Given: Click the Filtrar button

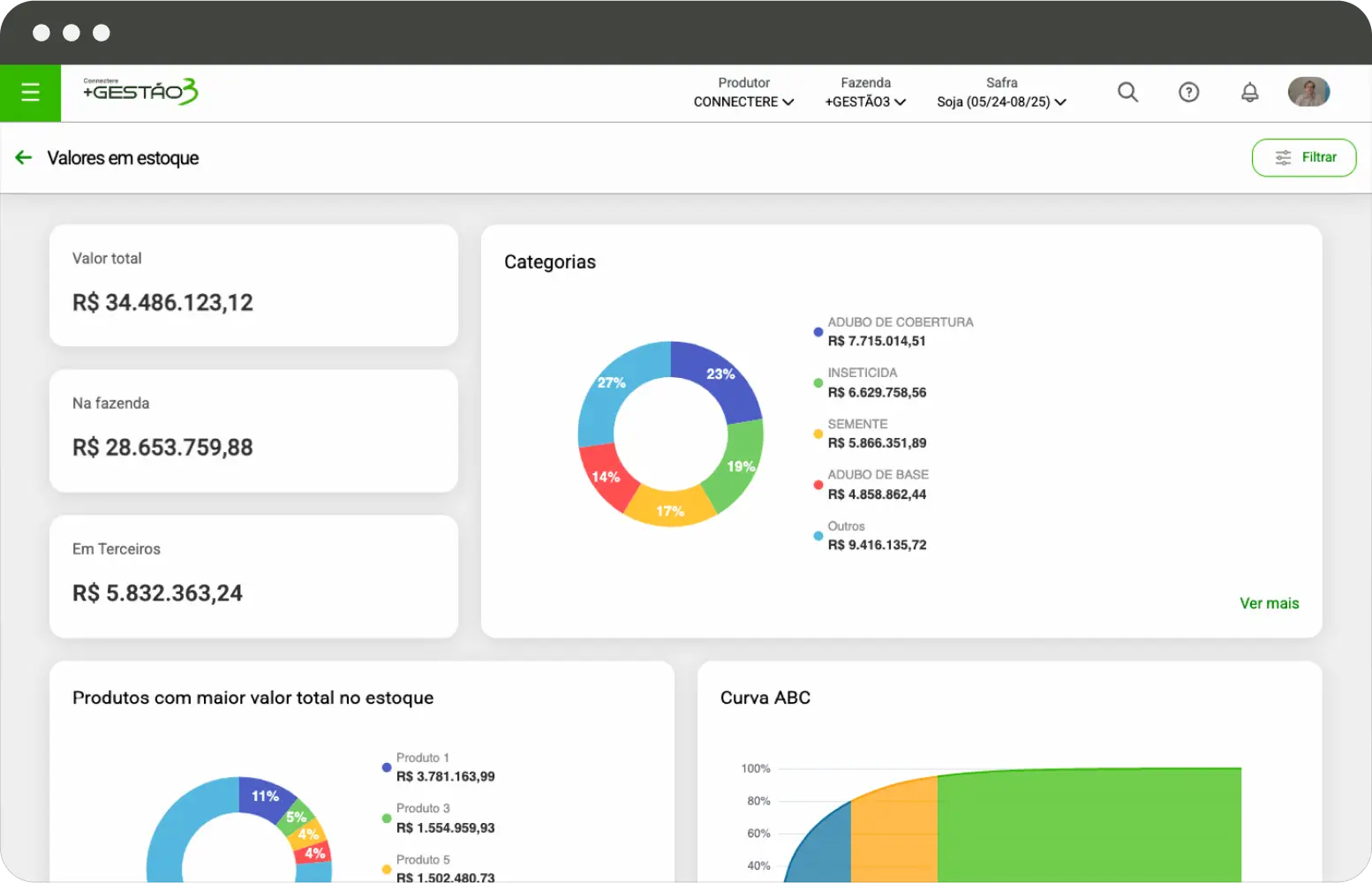Looking at the screenshot, I should (x=1303, y=157).
